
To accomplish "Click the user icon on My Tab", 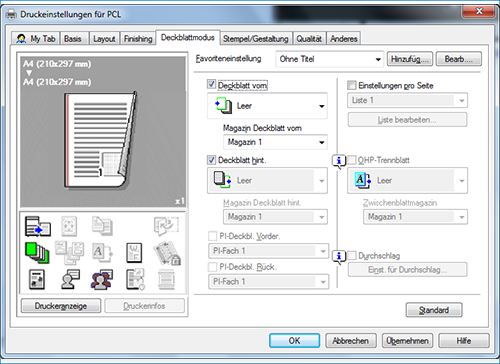I will pyautogui.click(x=21, y=38).
